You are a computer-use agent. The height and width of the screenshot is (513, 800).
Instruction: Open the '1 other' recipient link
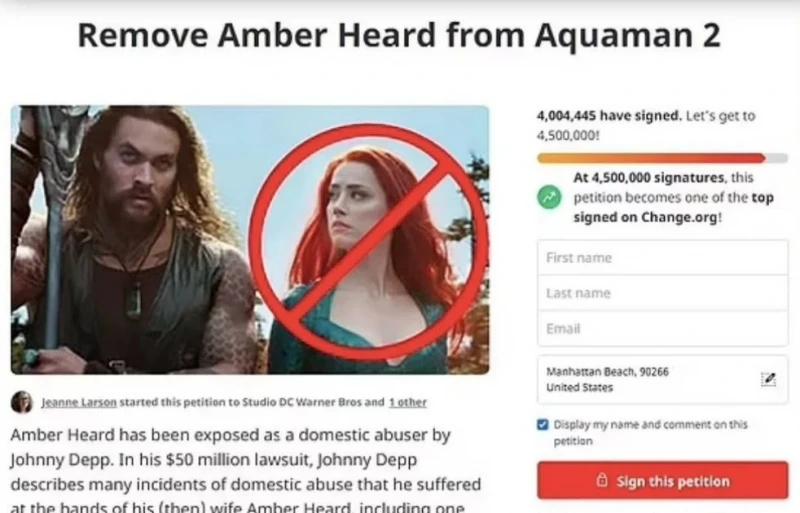(408, 402)
